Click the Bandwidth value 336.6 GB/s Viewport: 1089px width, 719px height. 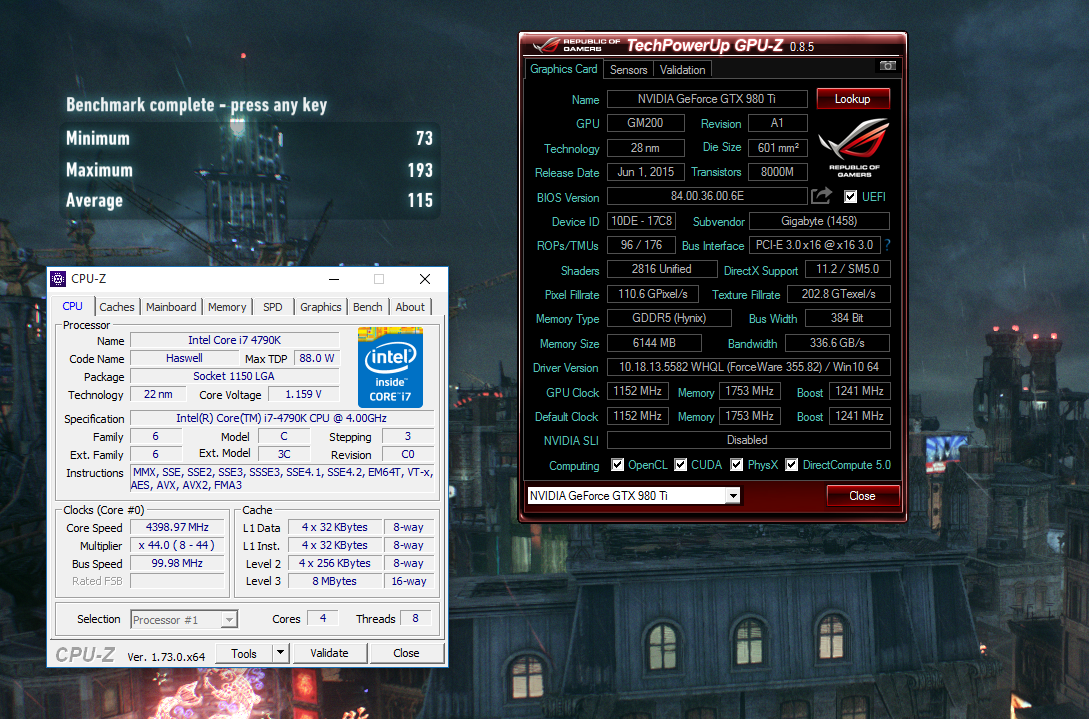[x=838, y=342]
